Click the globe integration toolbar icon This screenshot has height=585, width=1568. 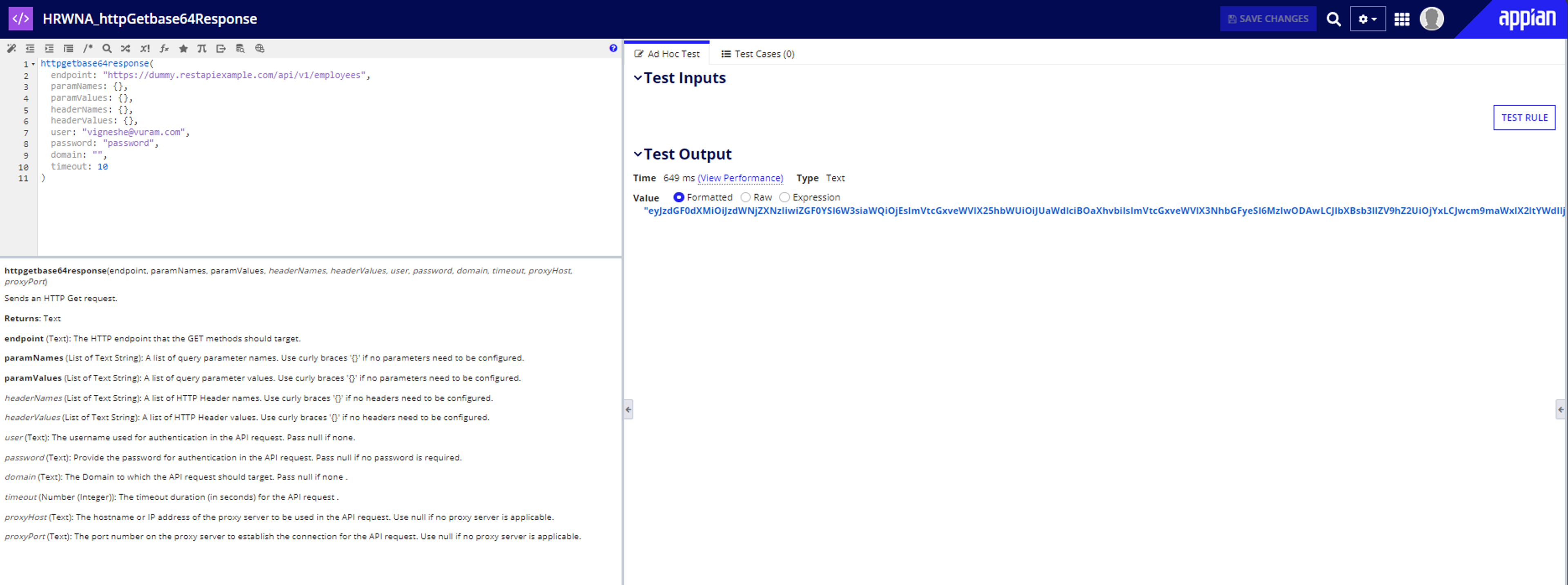(260, 49)
